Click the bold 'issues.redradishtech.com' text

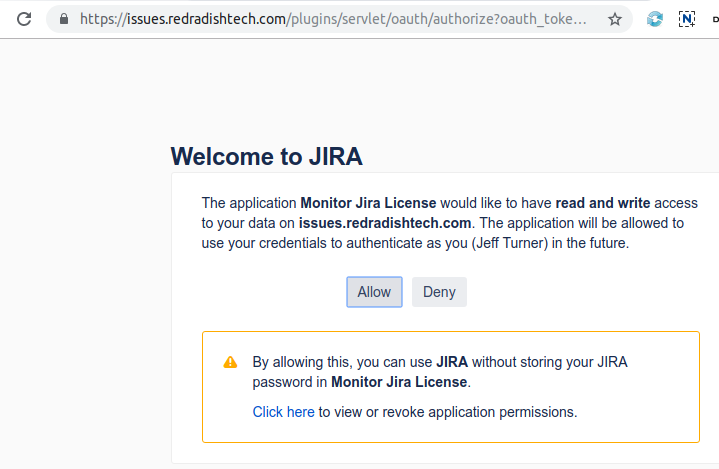(x=385, y=223)
